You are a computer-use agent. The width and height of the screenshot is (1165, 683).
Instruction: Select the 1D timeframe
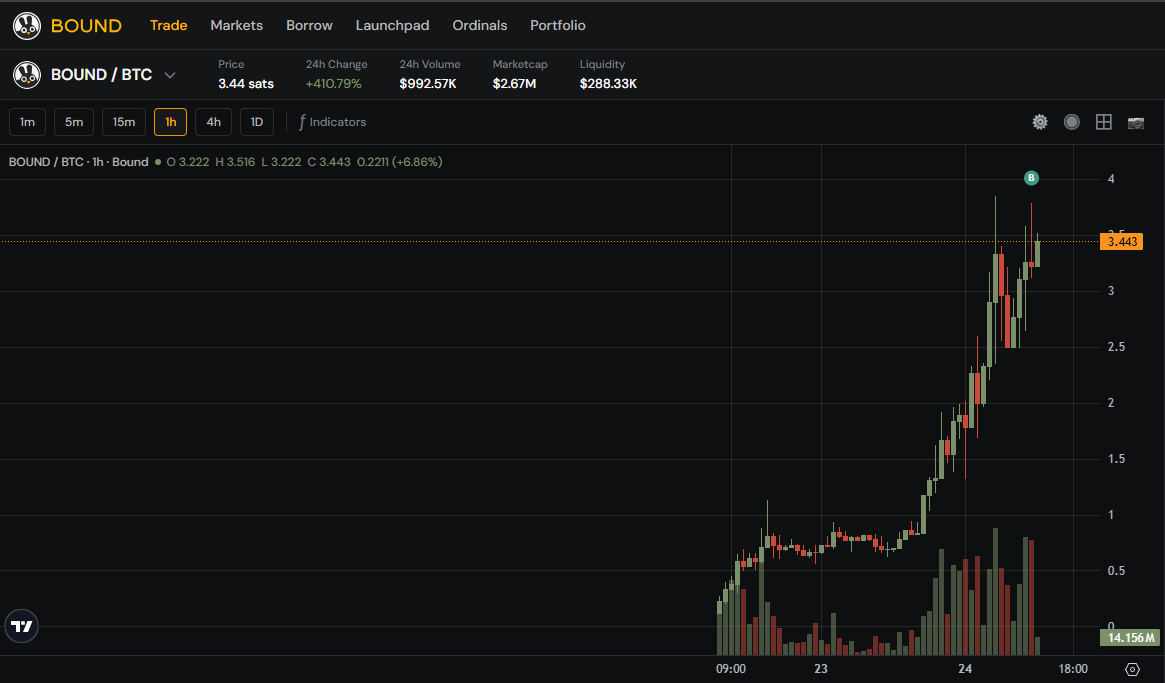(x=256, y=122)
